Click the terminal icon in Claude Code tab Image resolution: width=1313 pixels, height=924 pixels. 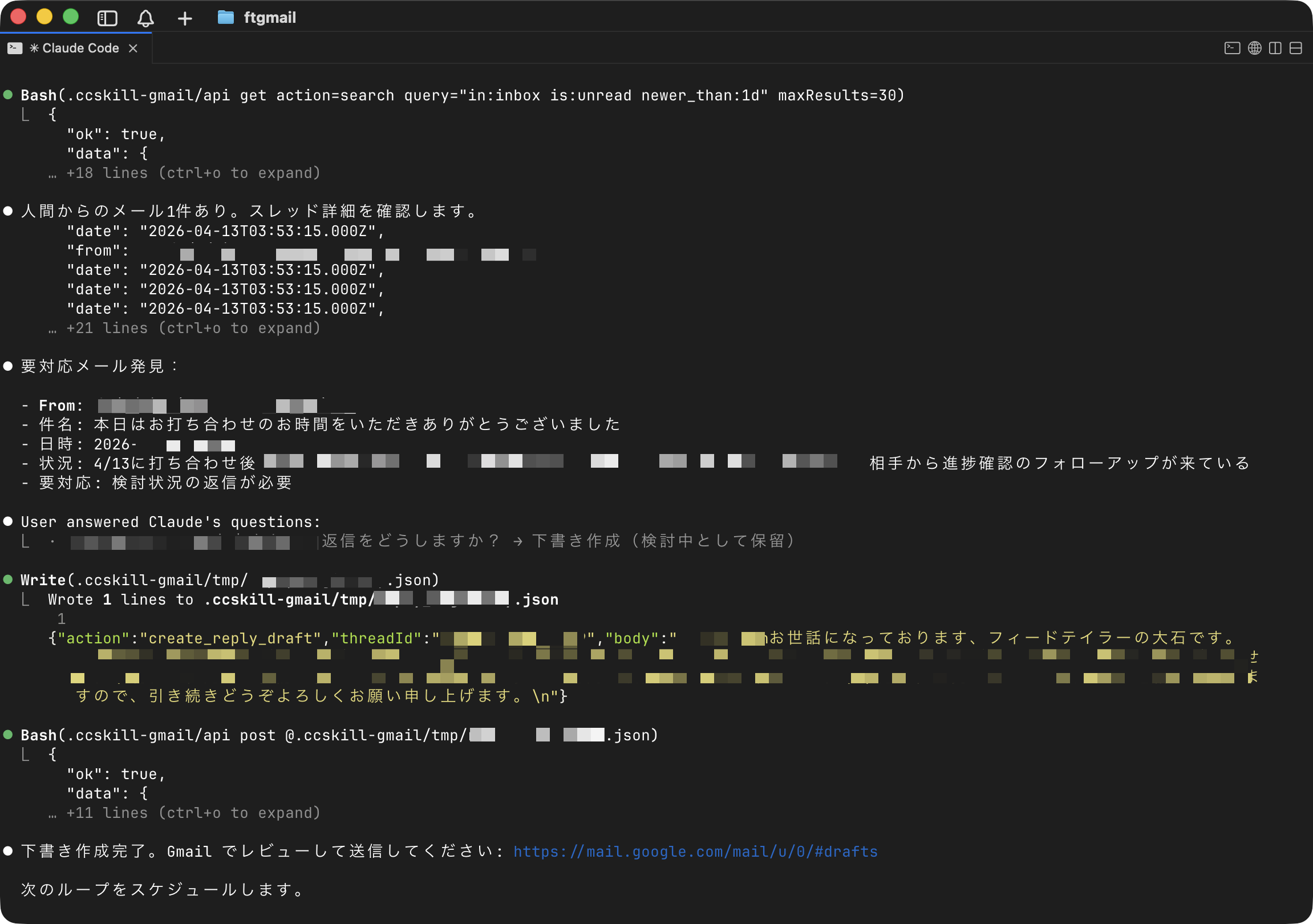[15, 48]
